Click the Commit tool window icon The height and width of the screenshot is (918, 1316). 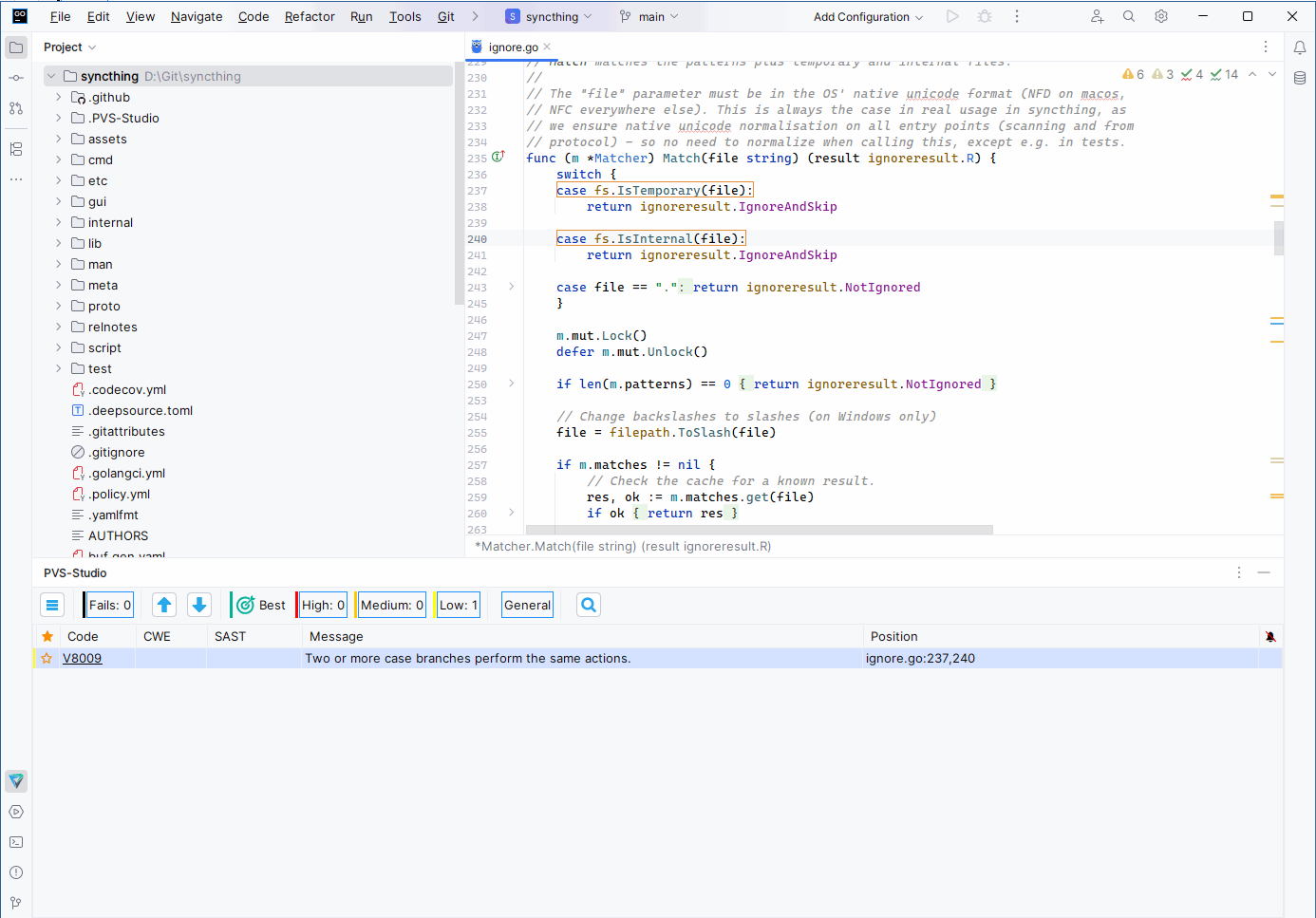pyautogui.click(x=16, y=78)
